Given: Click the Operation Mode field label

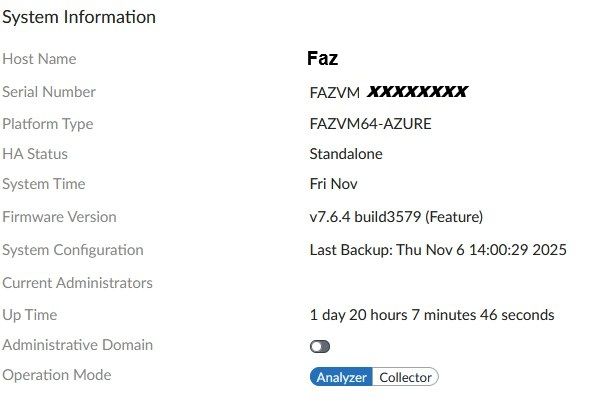Looking at the screenshot, I should [x=56, y=375].
